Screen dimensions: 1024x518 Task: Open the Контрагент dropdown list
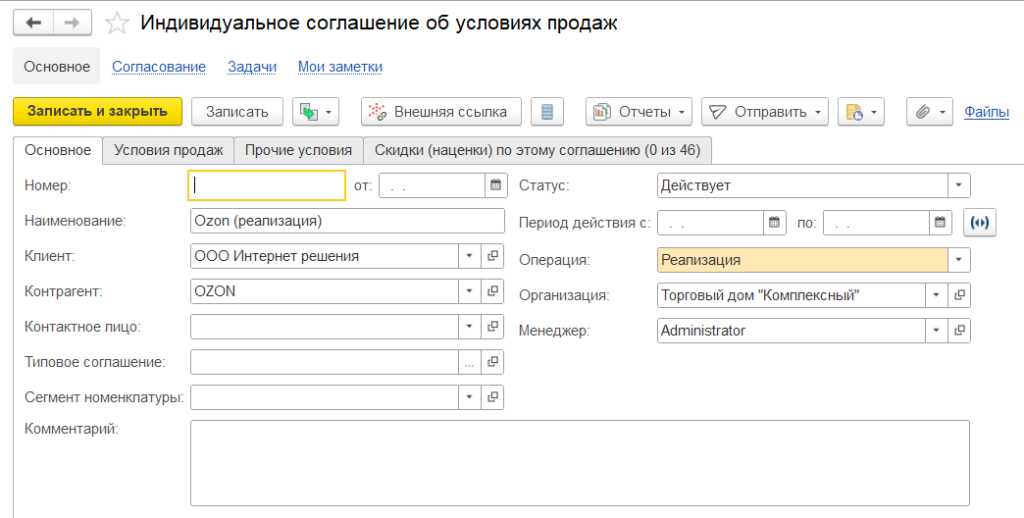[x=469, y=291]
